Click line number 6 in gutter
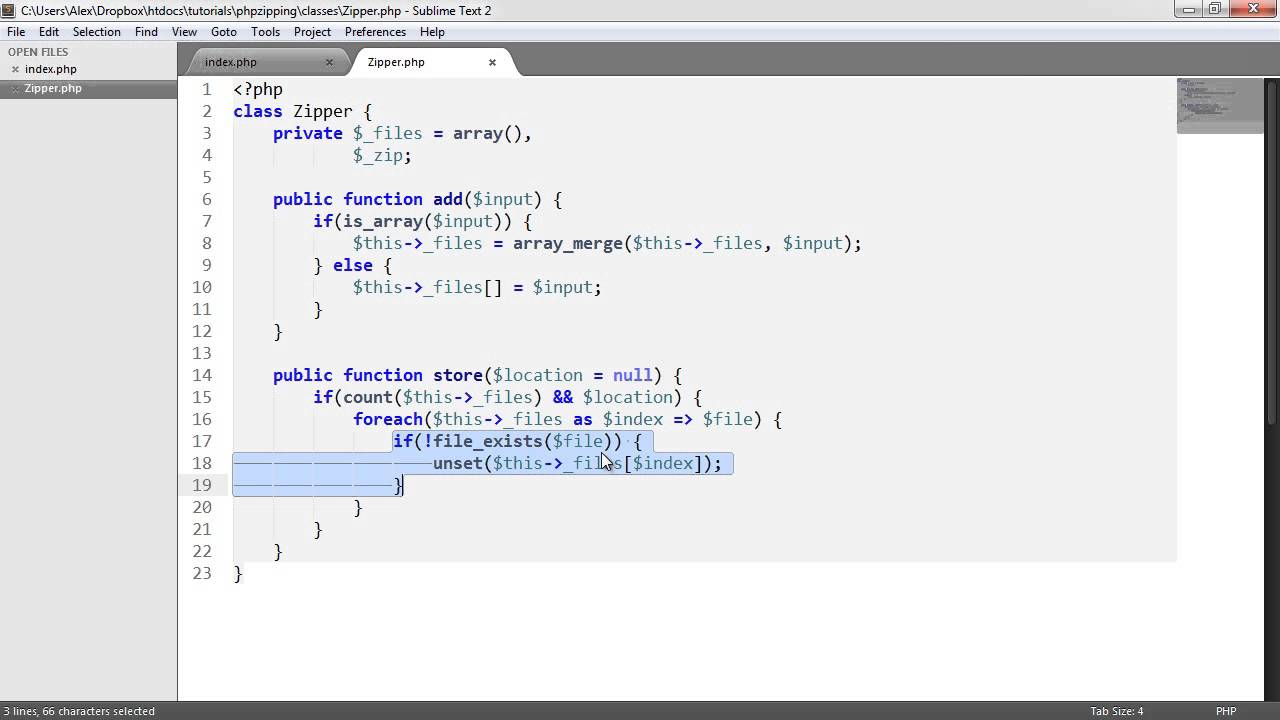Viewport: 1280px width, 720px height. point(207,199)
